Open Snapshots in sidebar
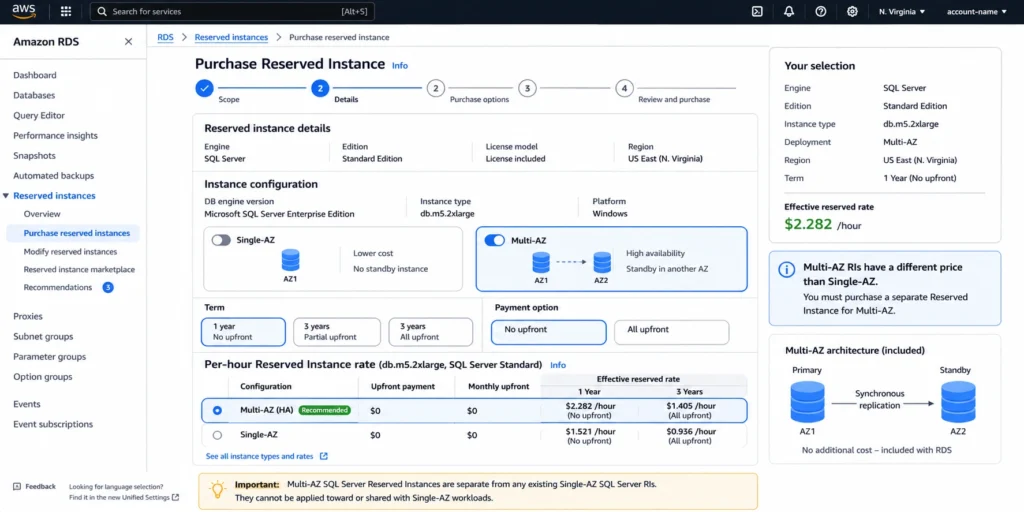This screenshot has width=1024, height=512. pos(35,156)
